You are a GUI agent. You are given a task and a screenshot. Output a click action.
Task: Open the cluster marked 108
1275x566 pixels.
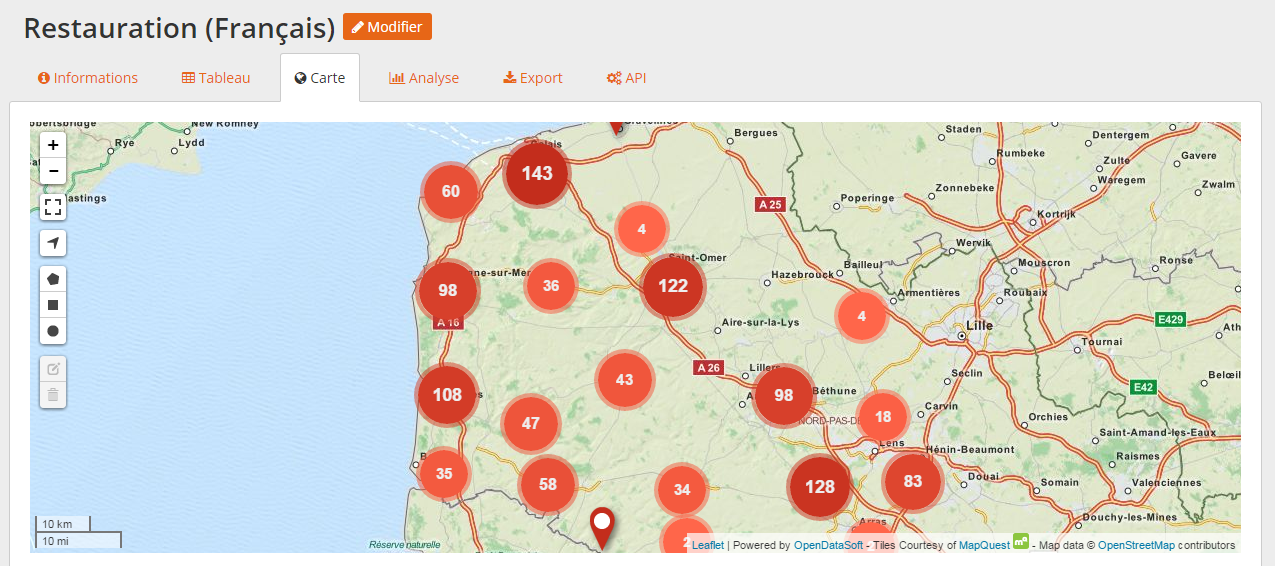pos(447,394)
